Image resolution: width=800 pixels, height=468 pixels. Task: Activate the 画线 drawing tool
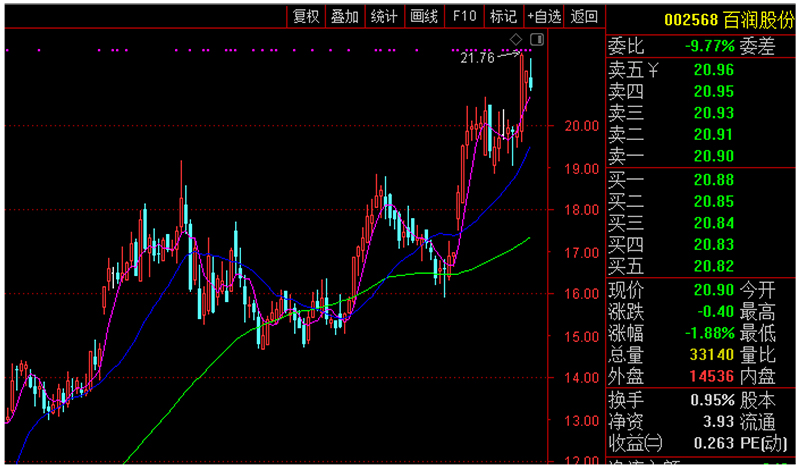click(x=424, y=15)
